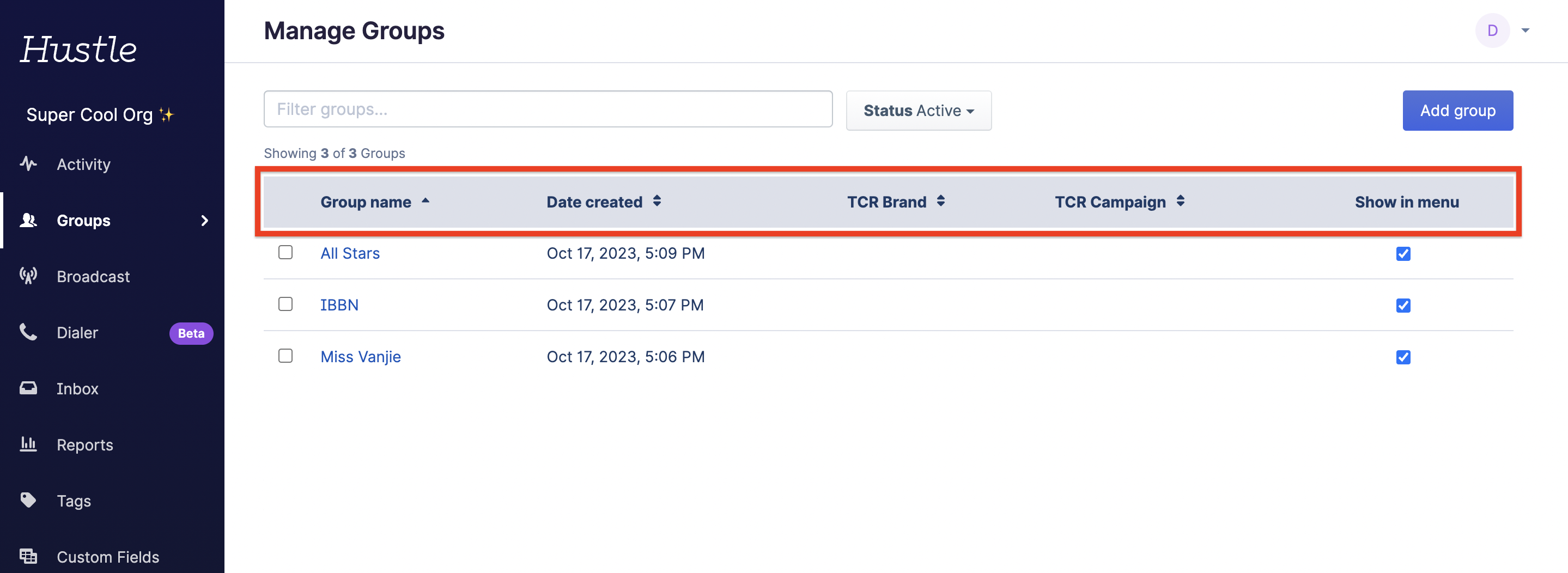Screen dimensions: 1568x573
Task: Expand the Groups submenu chevron
Action: coord(204,220)
